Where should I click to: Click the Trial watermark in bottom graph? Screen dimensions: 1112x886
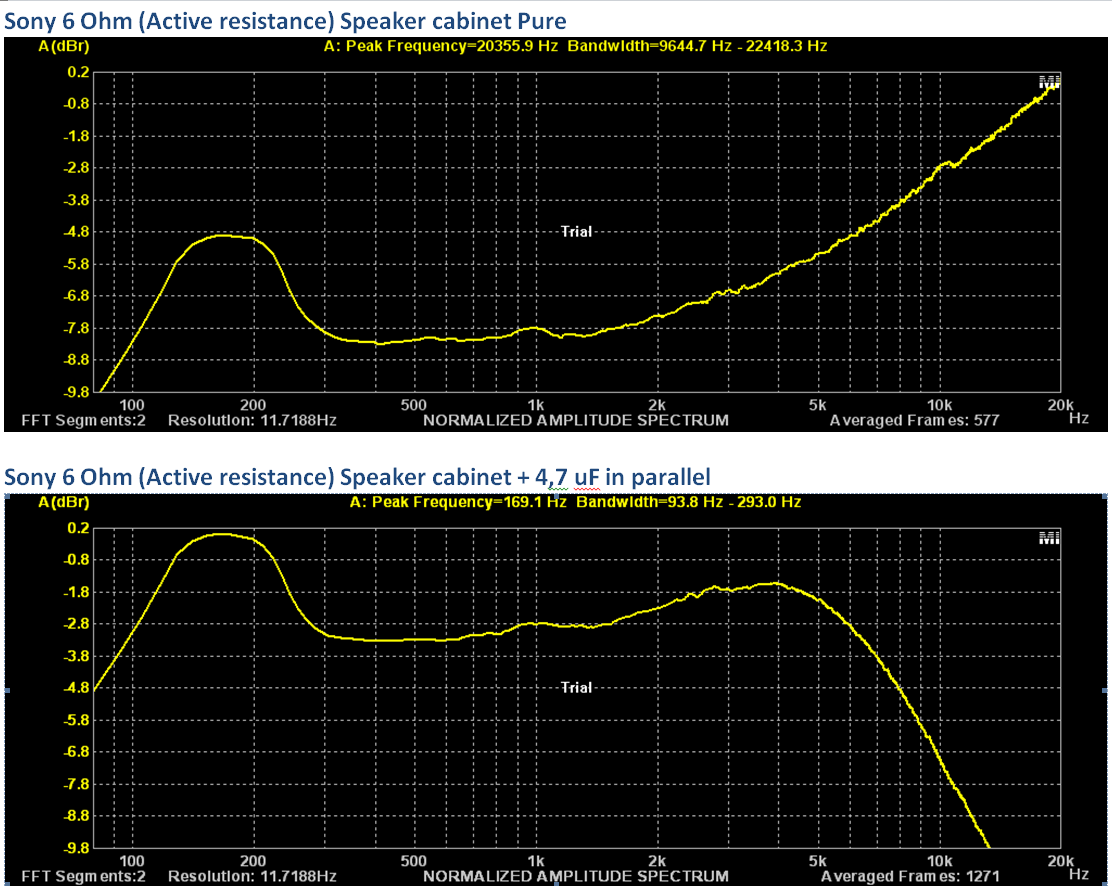(576, 687)
